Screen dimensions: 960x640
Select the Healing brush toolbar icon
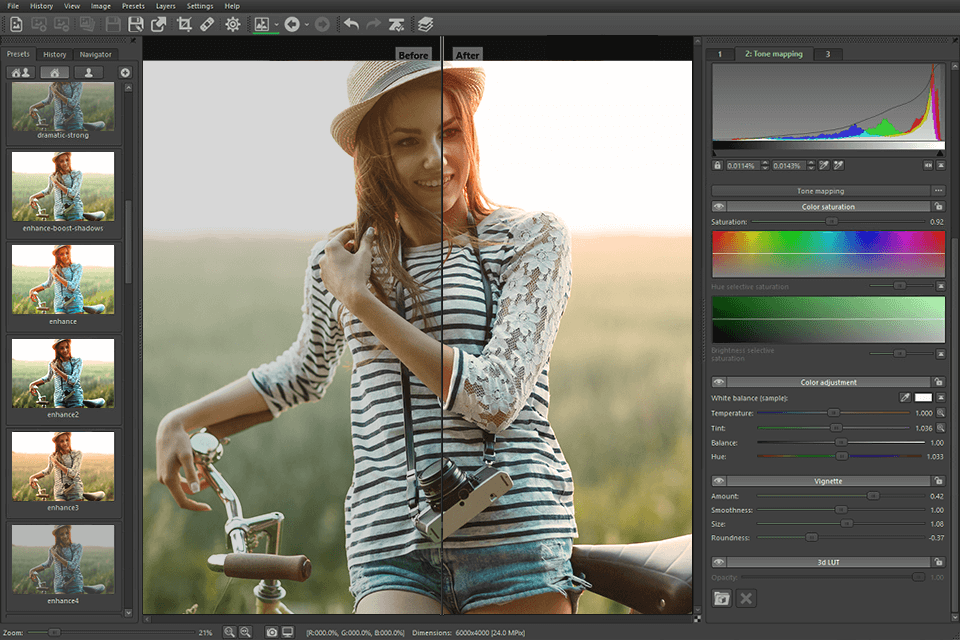click(207, 24)
